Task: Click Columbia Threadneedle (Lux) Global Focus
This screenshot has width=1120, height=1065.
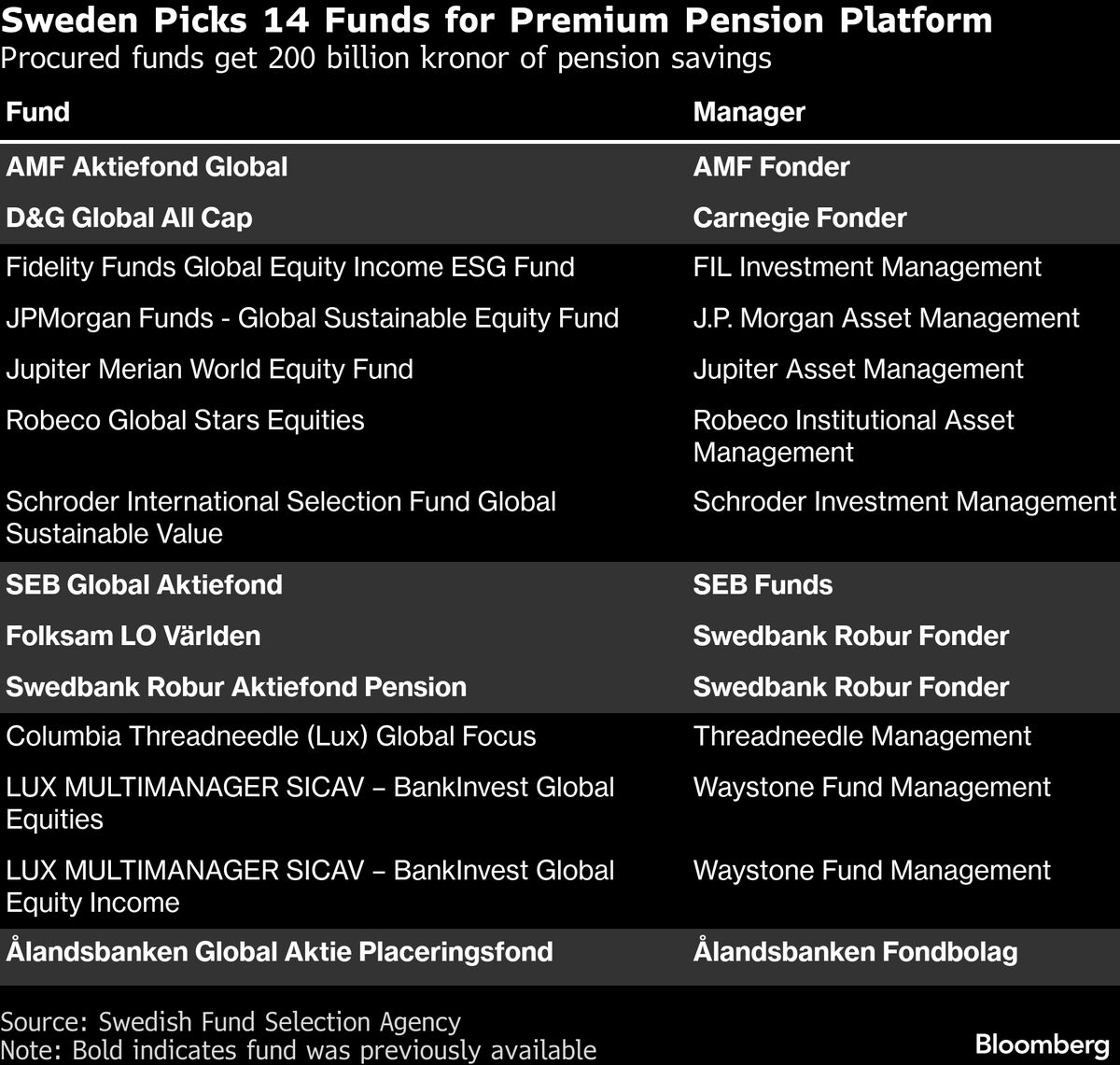Action: [271, 736]
